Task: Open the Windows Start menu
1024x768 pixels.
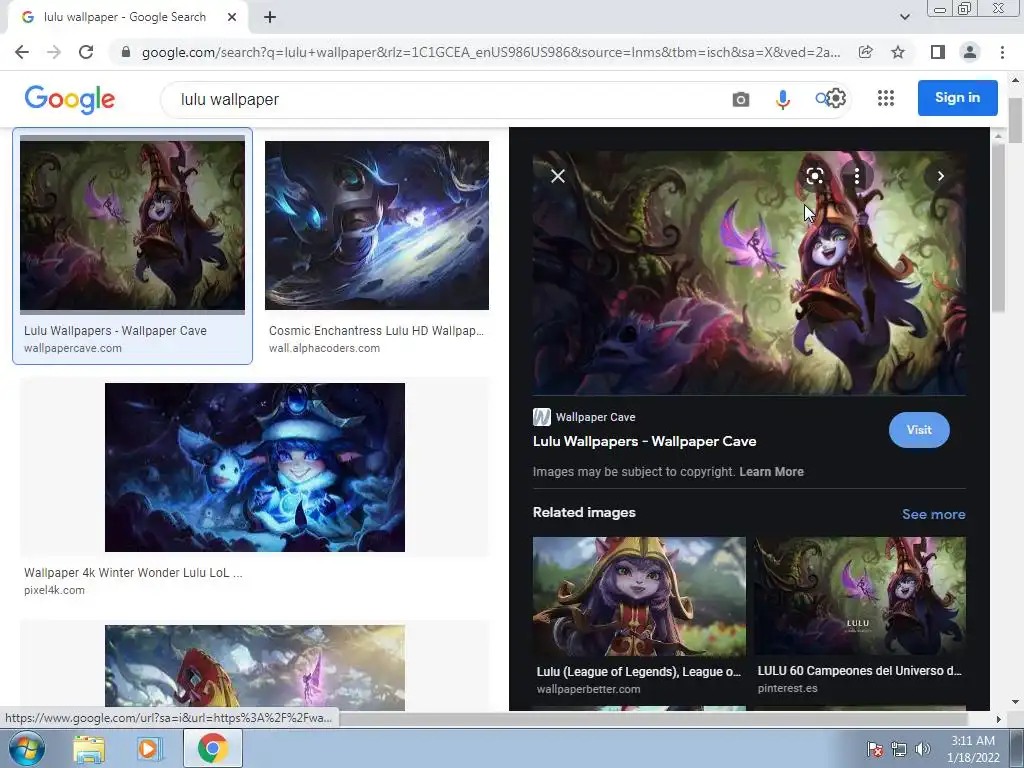Action: (x=26, y=748)
